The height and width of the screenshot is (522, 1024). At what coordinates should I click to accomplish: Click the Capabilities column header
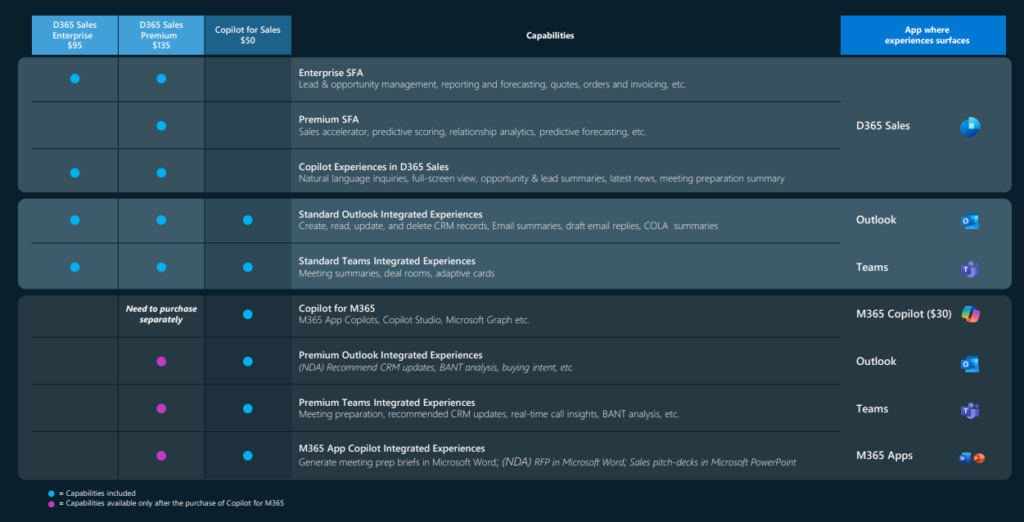[x=550, y=36]
